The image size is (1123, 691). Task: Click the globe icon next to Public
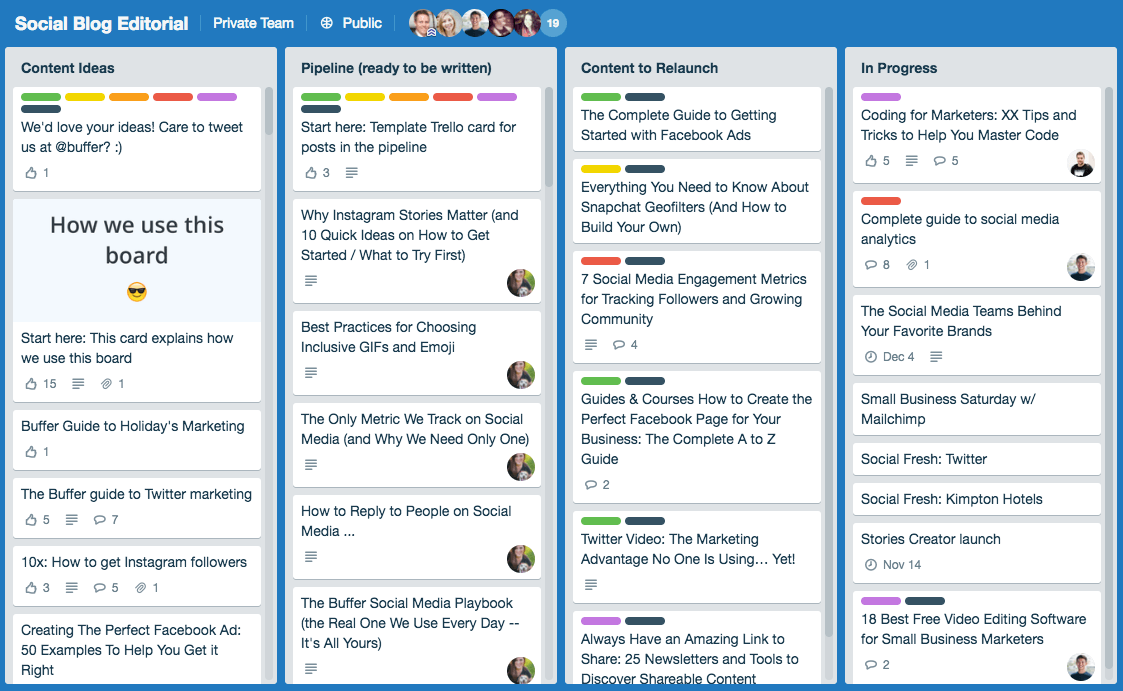pyautogui.click(x=327, y=23)
